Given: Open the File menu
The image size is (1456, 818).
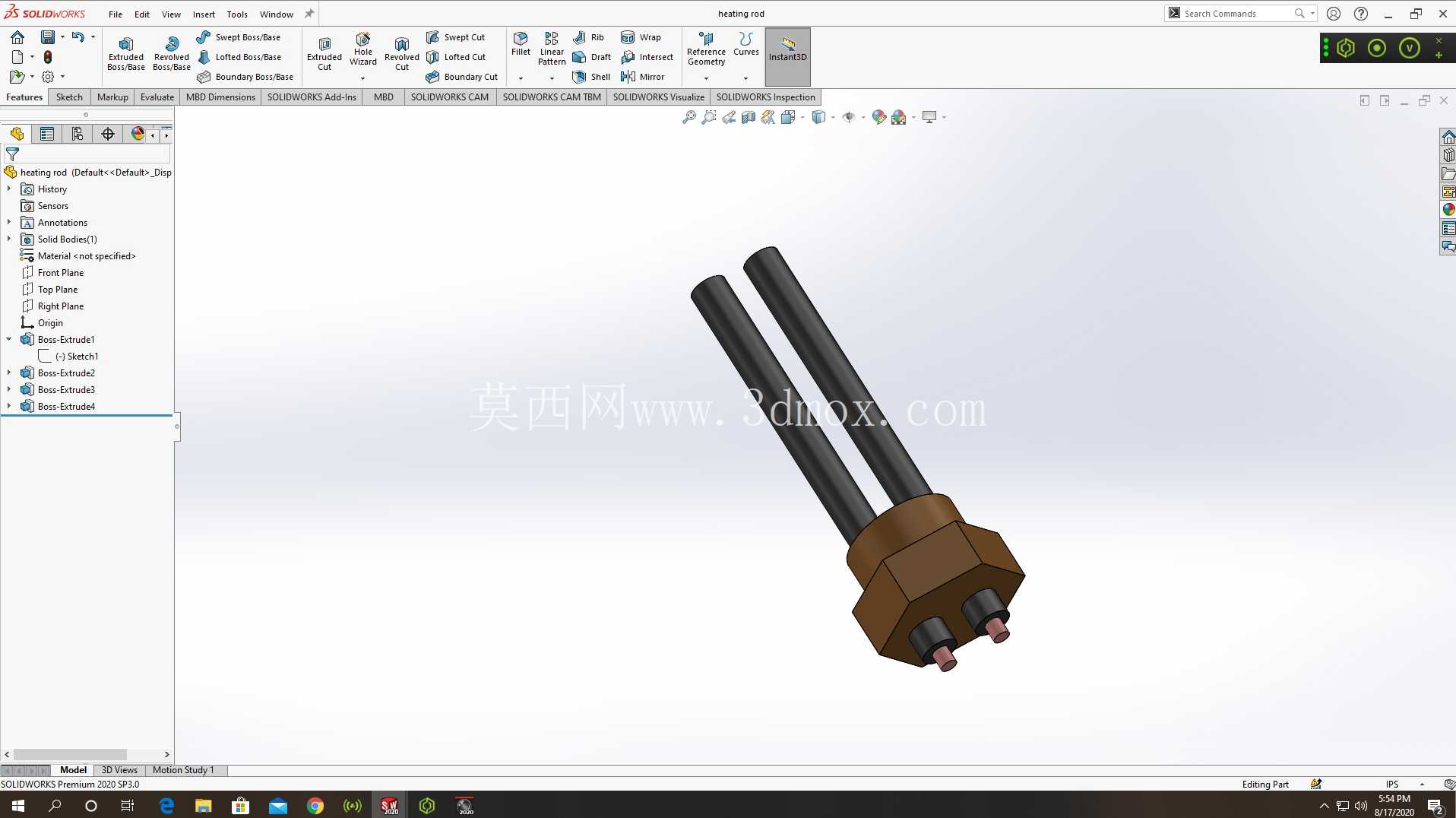Looking at the screenshot, I should click(116, 14).
